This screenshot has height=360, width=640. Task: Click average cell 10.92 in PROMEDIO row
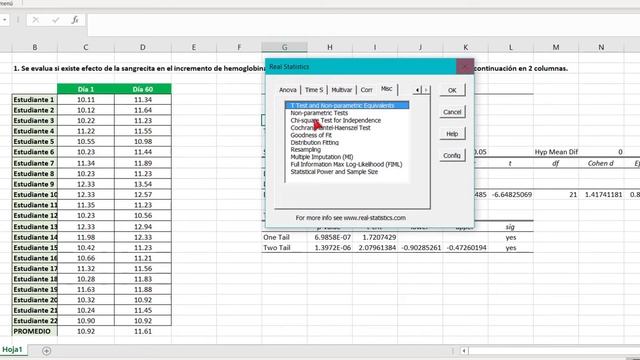coord(86,331)
